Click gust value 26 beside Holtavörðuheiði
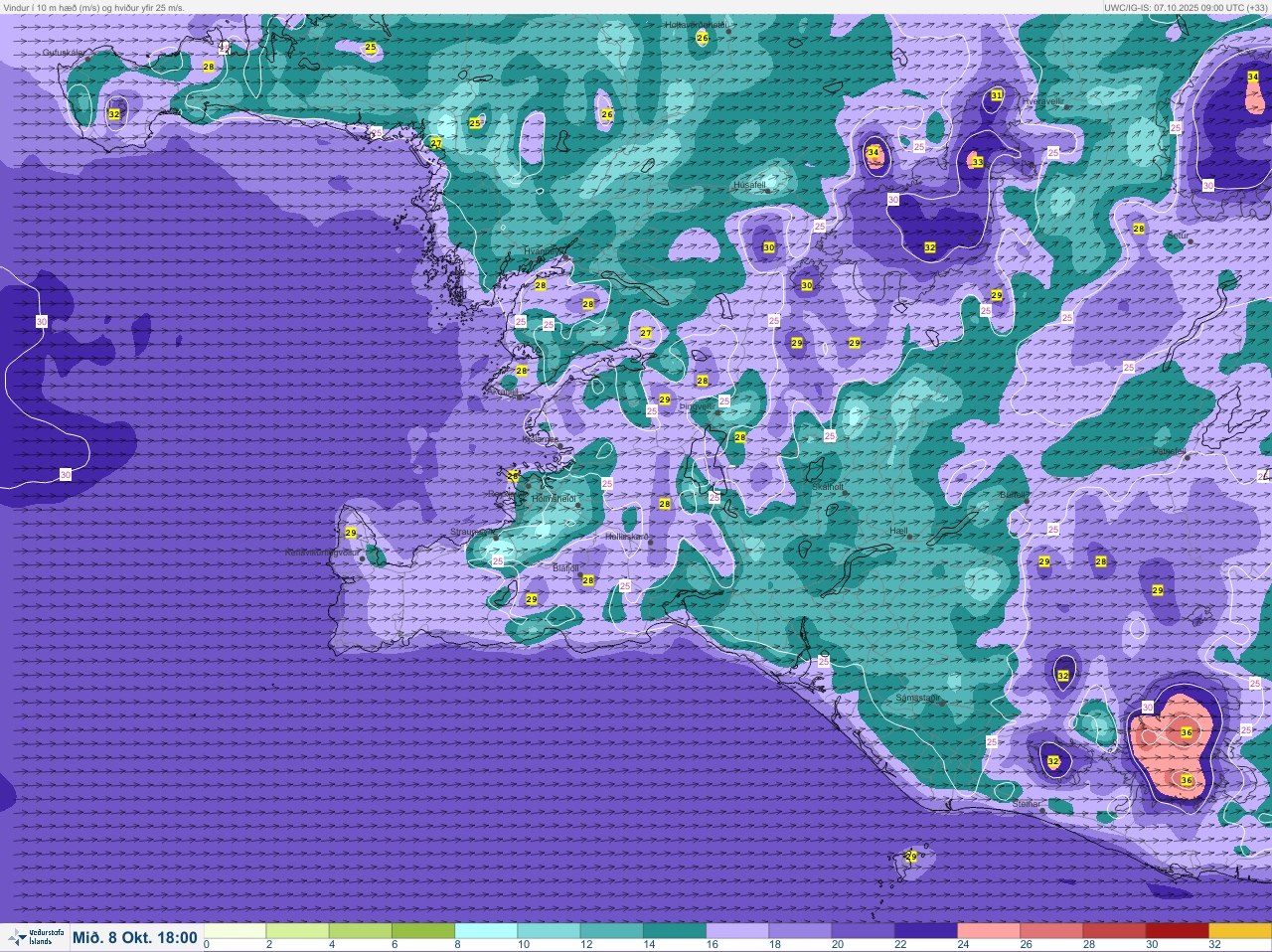The height and width of the screenshot is (952, 1272). click(x=703, y=38)
